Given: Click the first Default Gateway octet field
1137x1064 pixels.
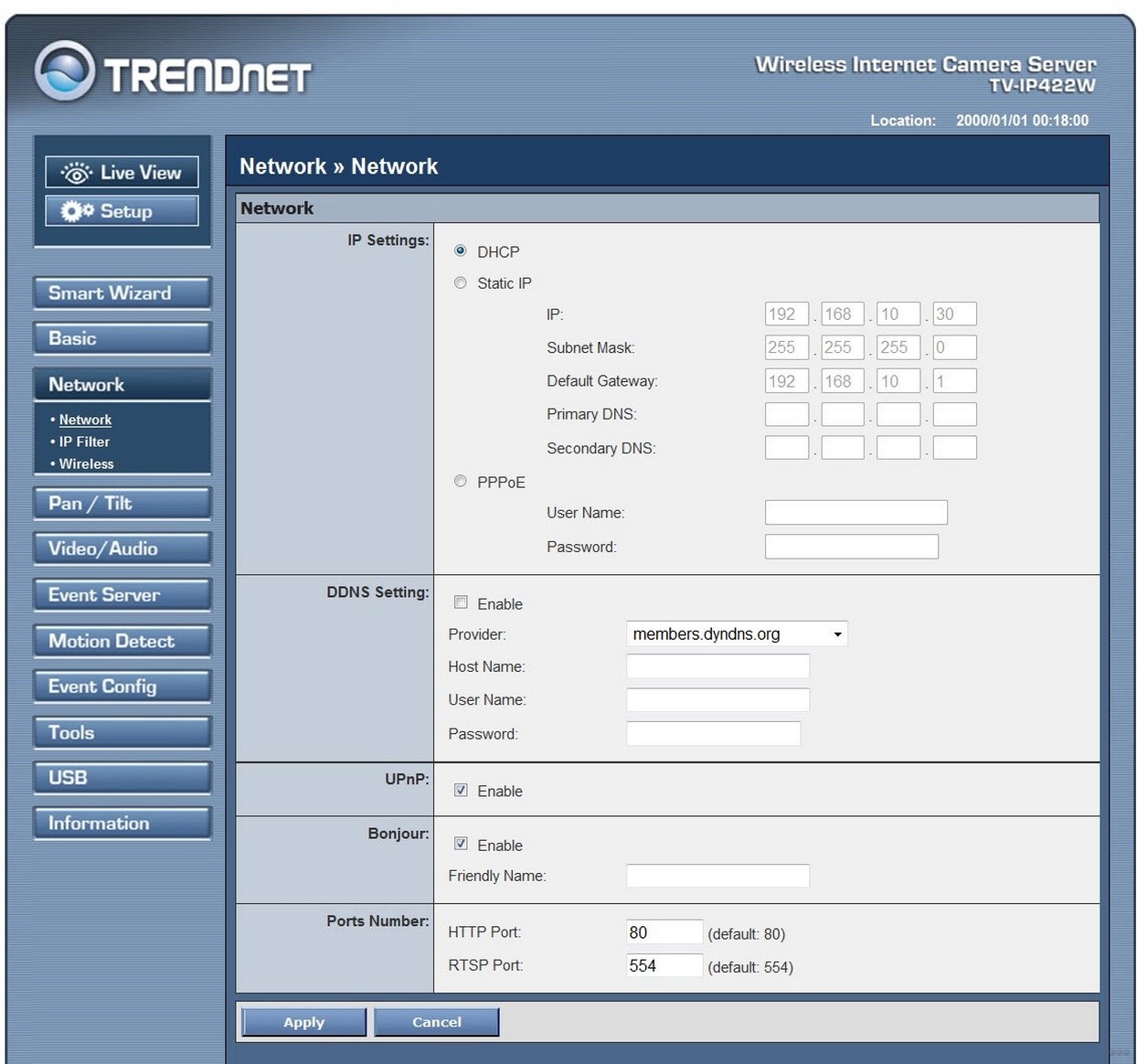Looking at the screenshot, I should [x=786, y=381].
